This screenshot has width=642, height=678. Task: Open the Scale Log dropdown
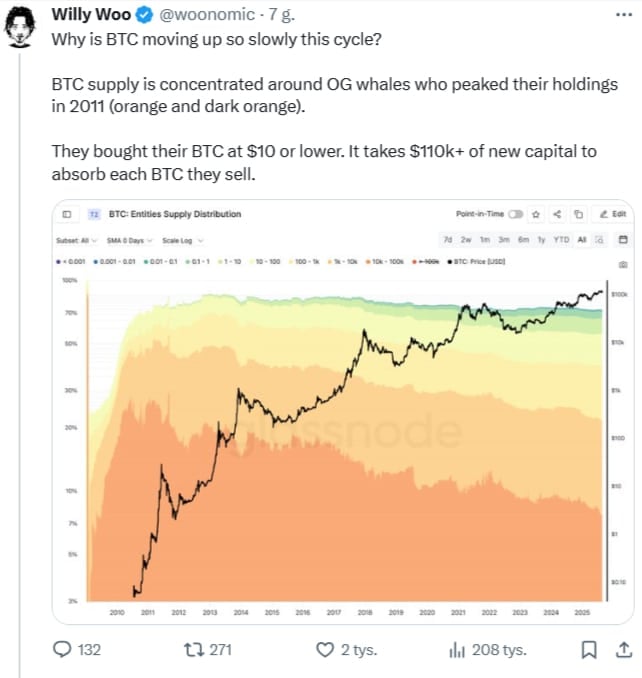[x=183, y=240]
